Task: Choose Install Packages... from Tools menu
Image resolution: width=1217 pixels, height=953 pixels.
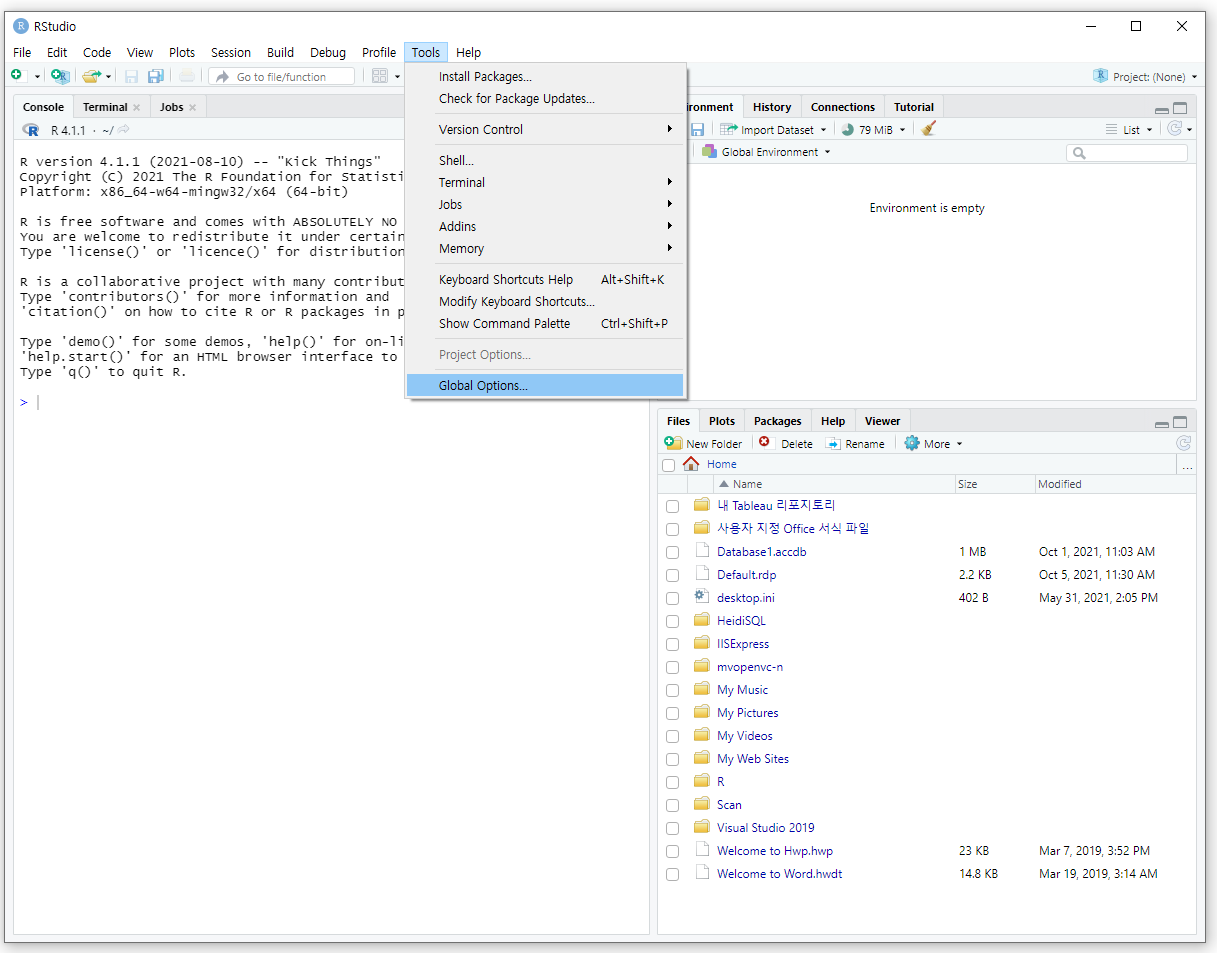Action: tap(545, 76)
